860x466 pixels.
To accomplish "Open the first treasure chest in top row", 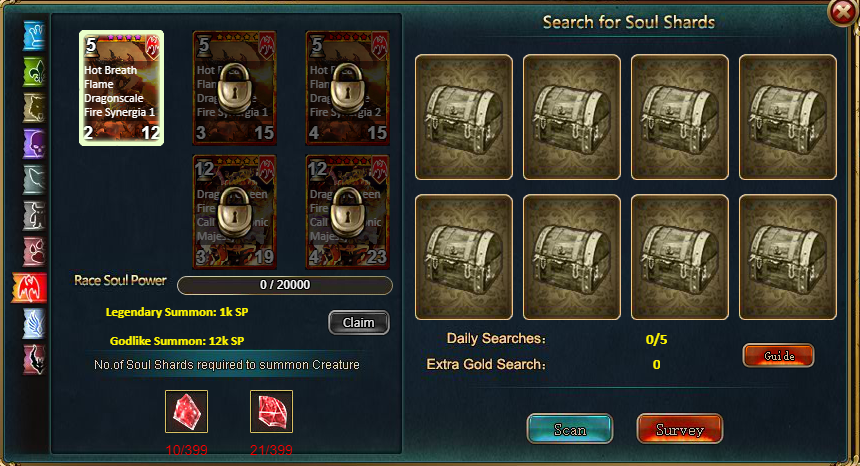I will [464, 117].
